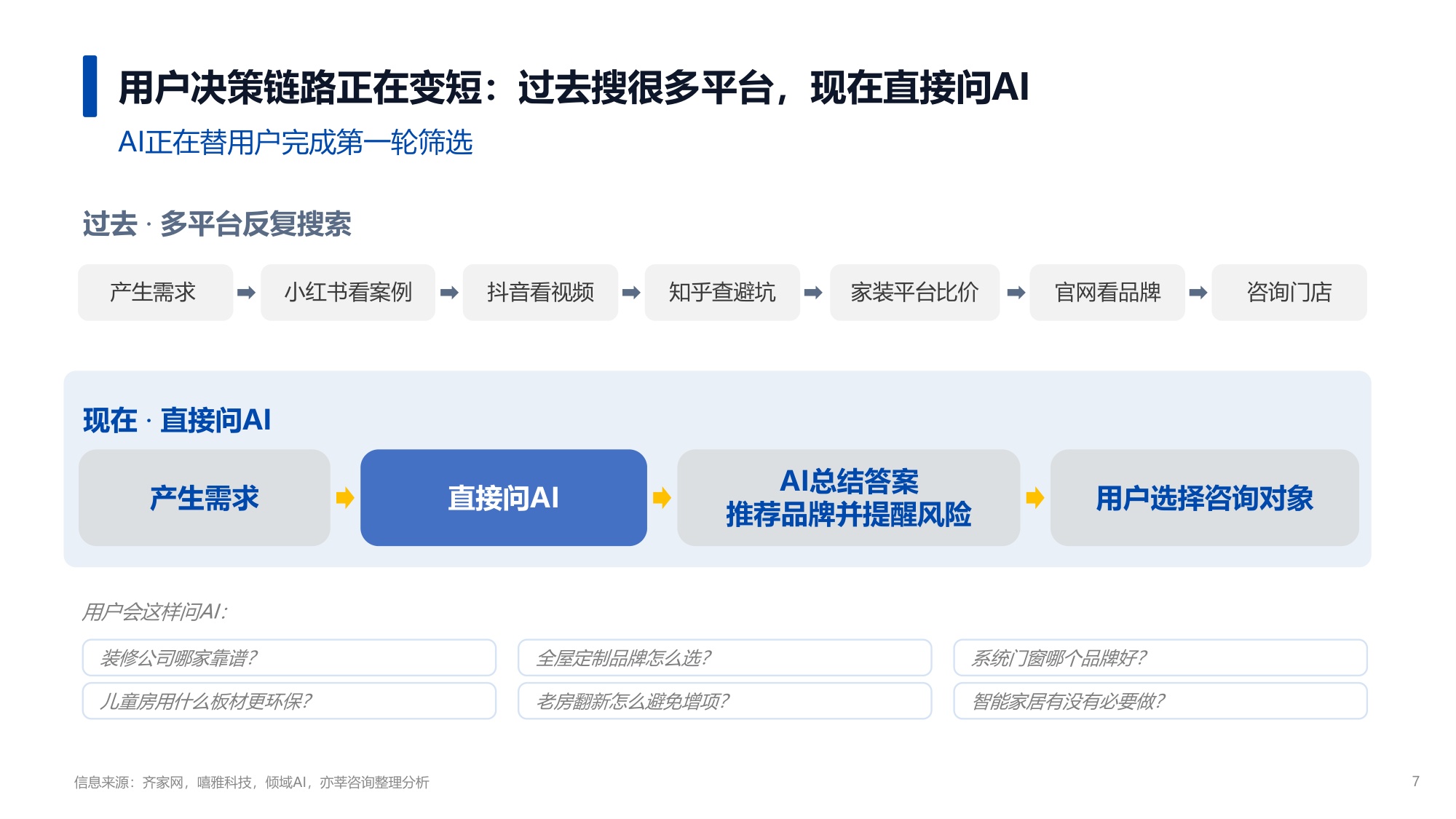Click the source footnote 信息来源
Image resolution: width=1456 pixels, height=819 pixels.
pos(251,782)
